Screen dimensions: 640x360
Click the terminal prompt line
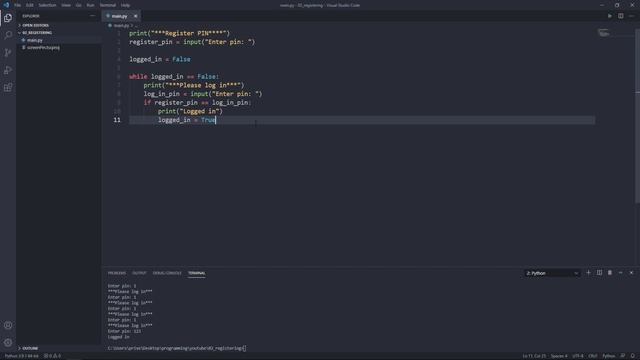pos(177,348)
